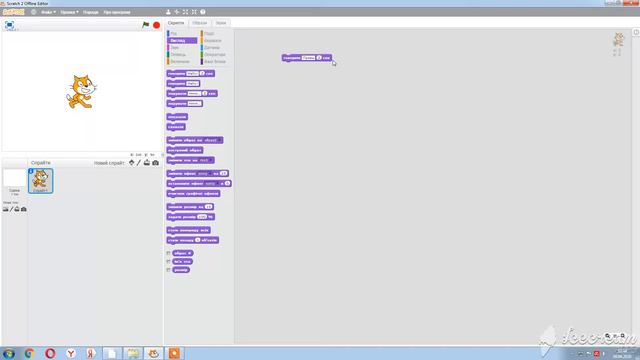Zoom in on the scripts area
The width and height of the screenshot is (640, 360).
coord(623,336)
